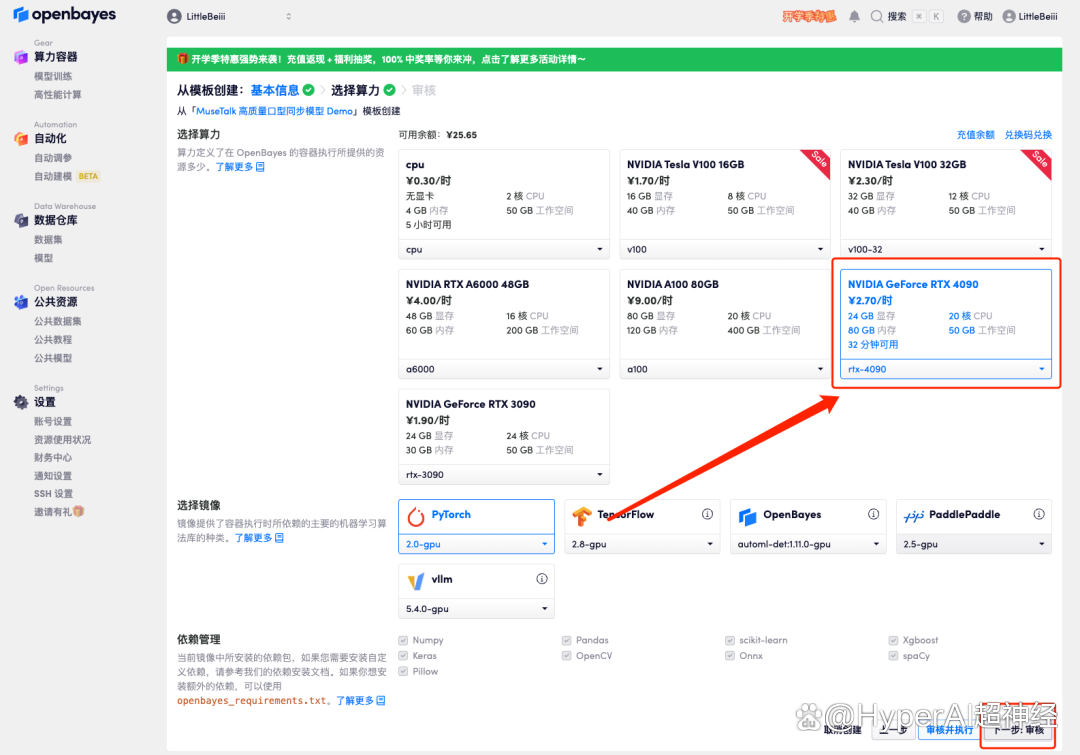Open 算力容器 gear section icon

pyautogui.click(x=21, y=57)
